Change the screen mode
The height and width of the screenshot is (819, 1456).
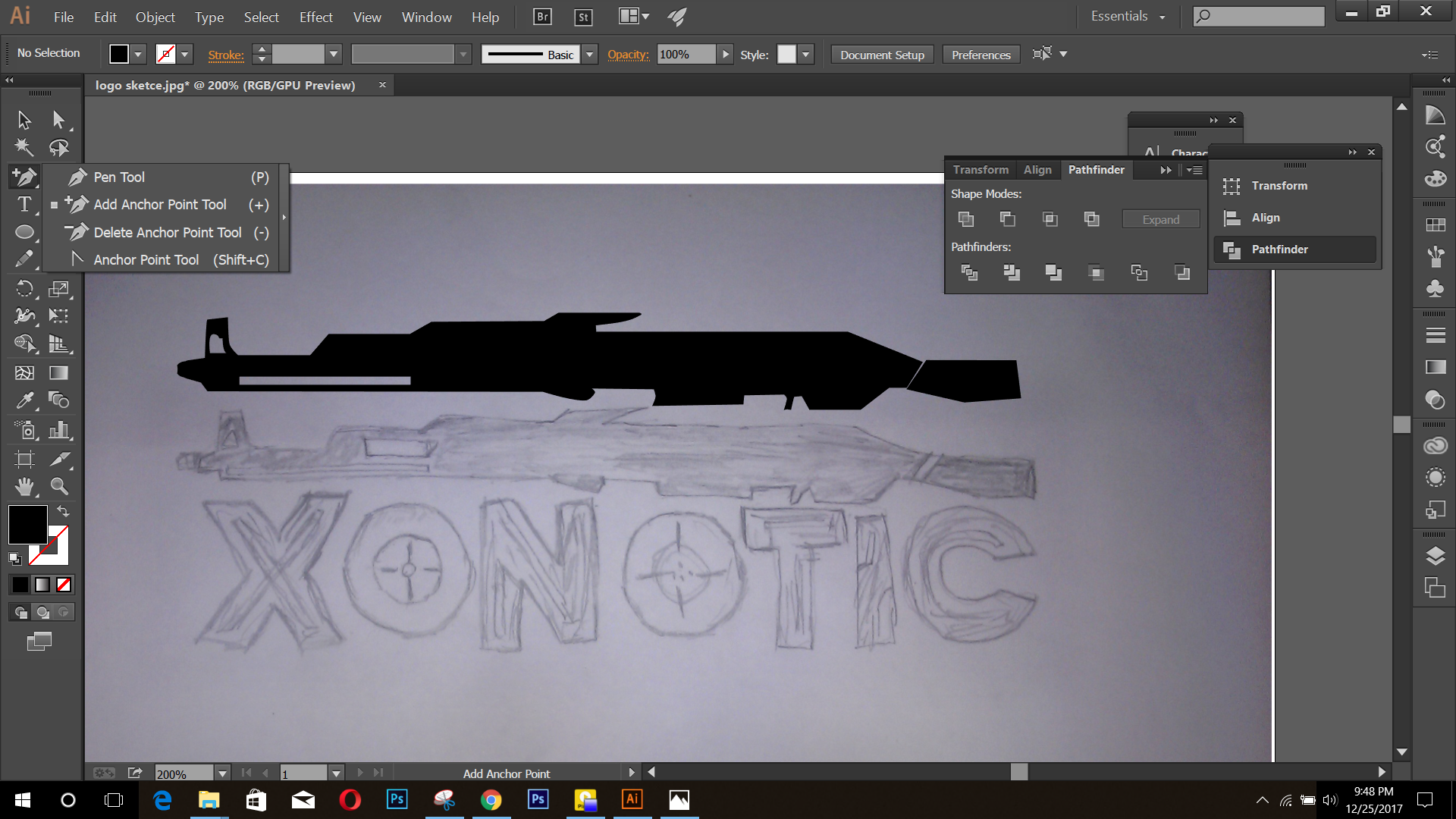(39, 642)
